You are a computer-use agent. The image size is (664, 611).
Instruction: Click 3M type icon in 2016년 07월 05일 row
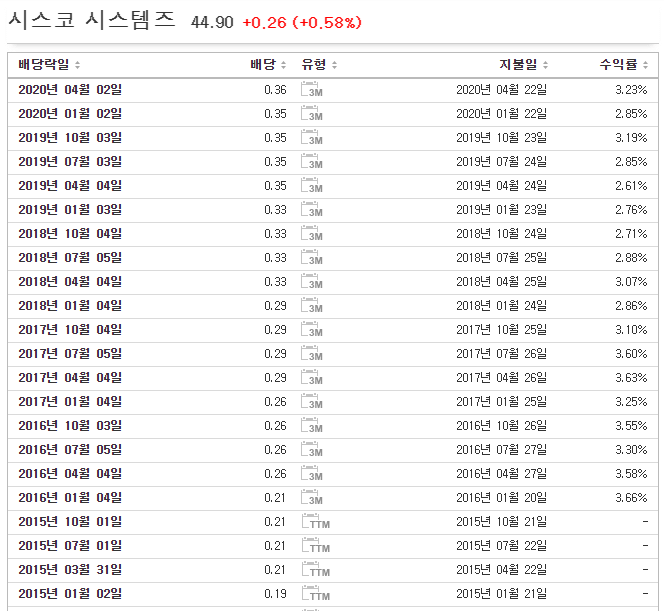312,449
